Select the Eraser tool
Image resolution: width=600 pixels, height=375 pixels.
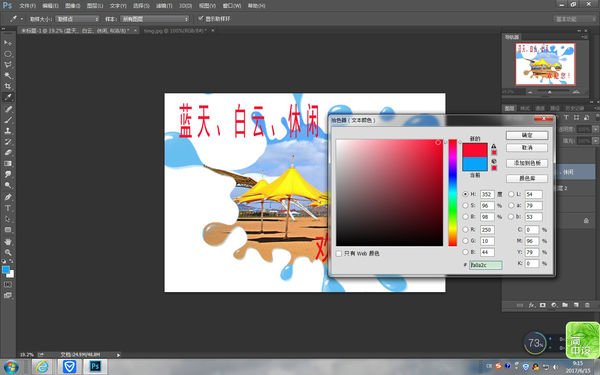[8, 152]
